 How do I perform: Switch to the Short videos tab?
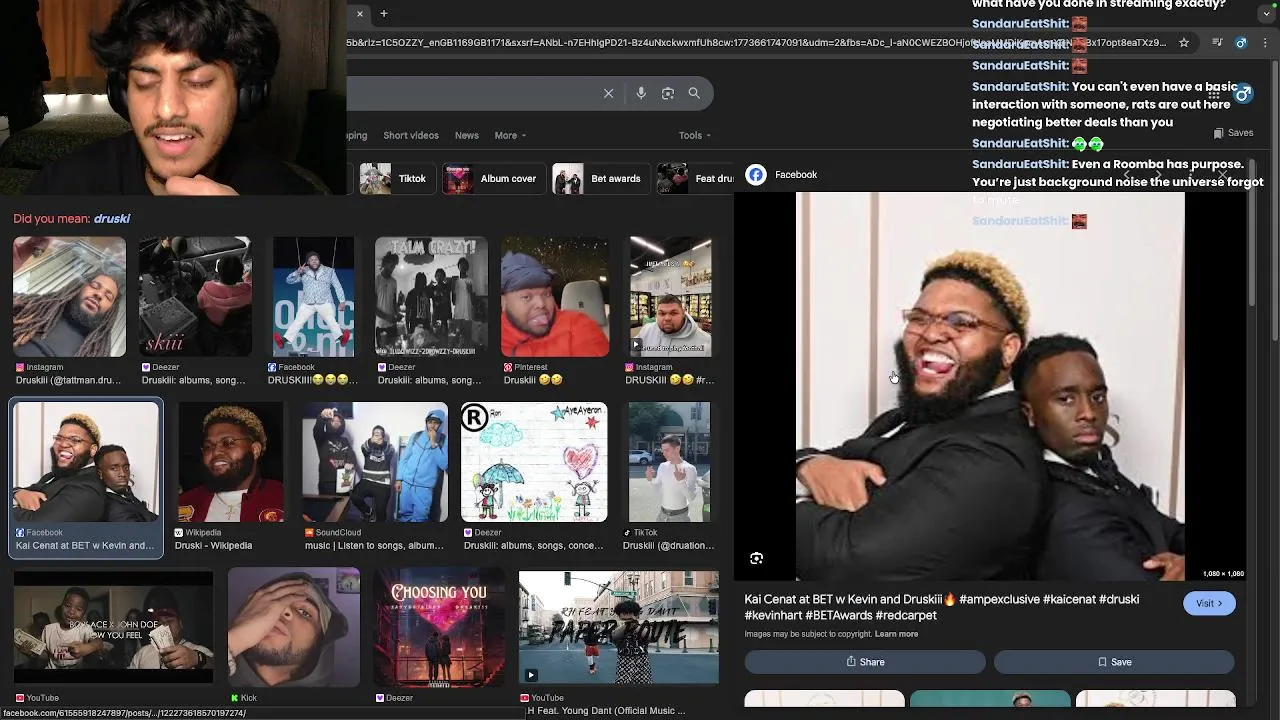411,135
